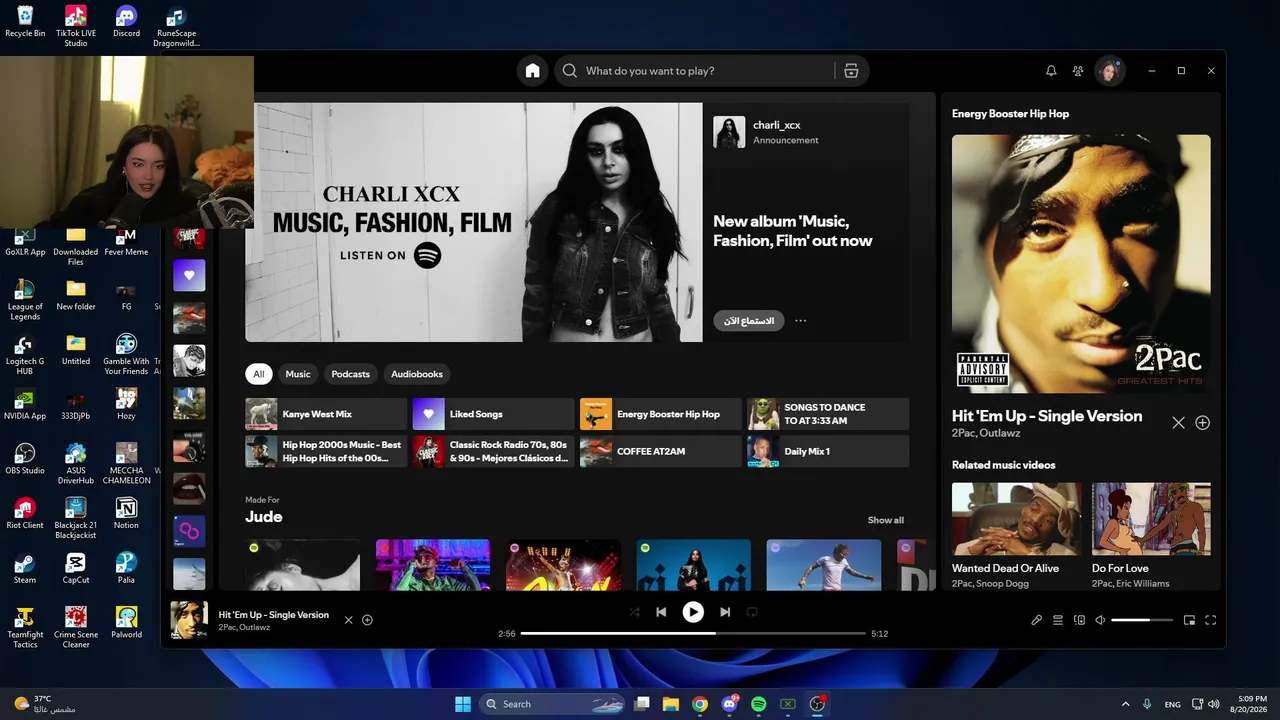Open the Steam desktop shortcut

click(x=25, y=568)
